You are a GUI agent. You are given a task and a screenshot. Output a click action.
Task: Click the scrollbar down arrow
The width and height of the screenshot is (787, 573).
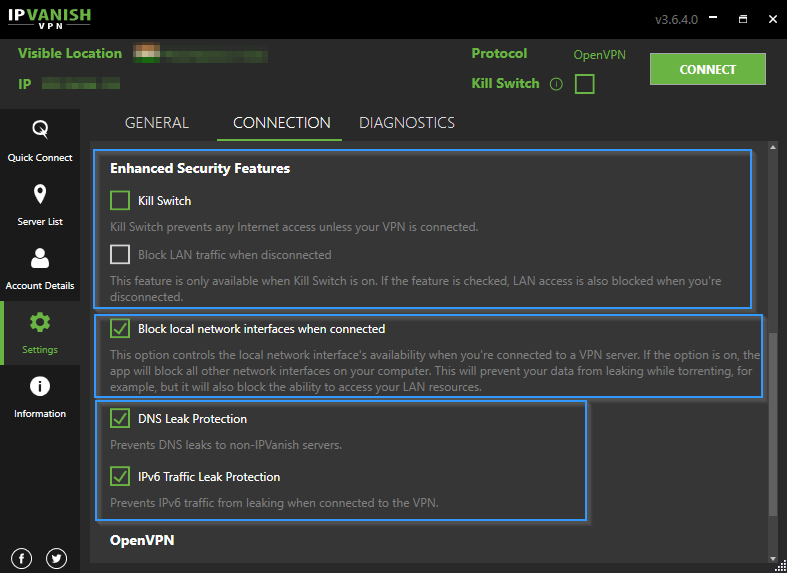773,558
